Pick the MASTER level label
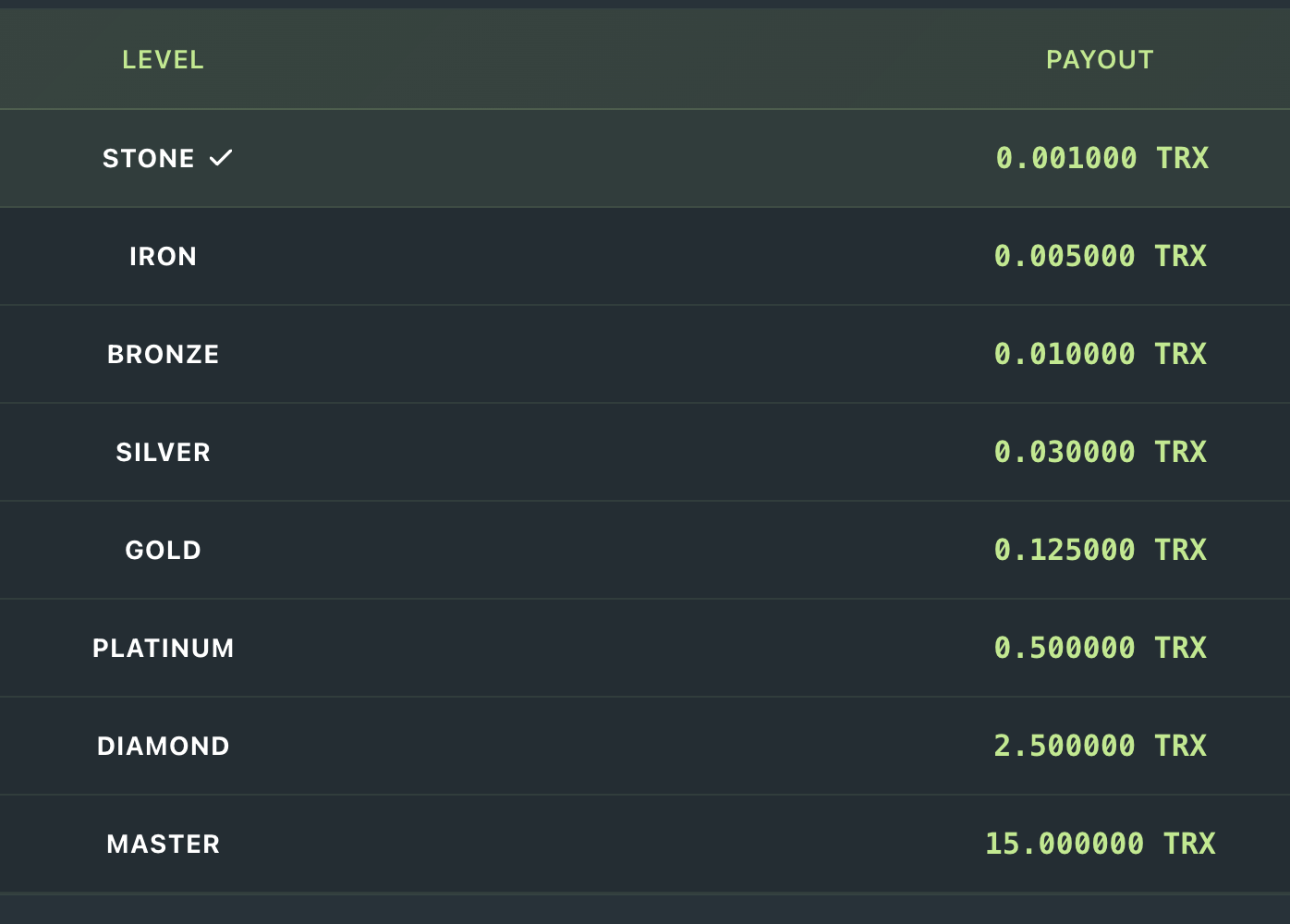This screenshot has width=1290, height=924. (164, 845)
